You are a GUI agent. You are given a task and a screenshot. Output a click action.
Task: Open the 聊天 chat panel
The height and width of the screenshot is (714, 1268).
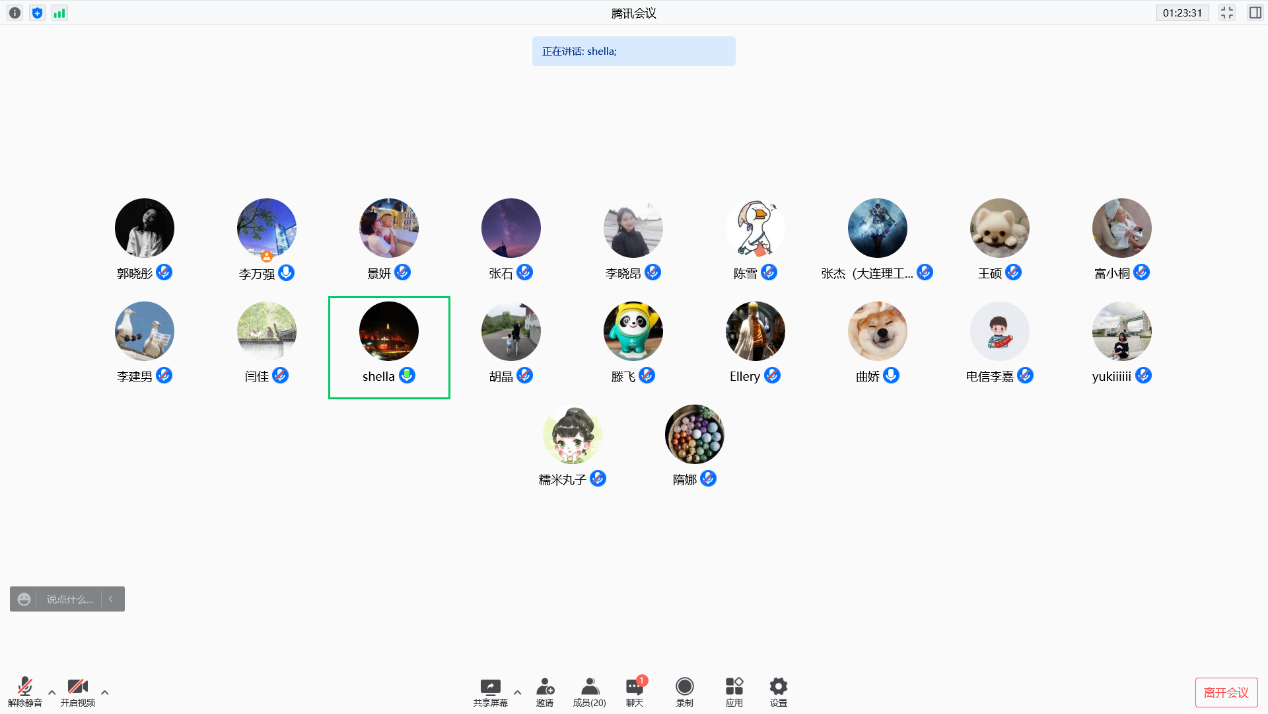(x=635, y=691)
